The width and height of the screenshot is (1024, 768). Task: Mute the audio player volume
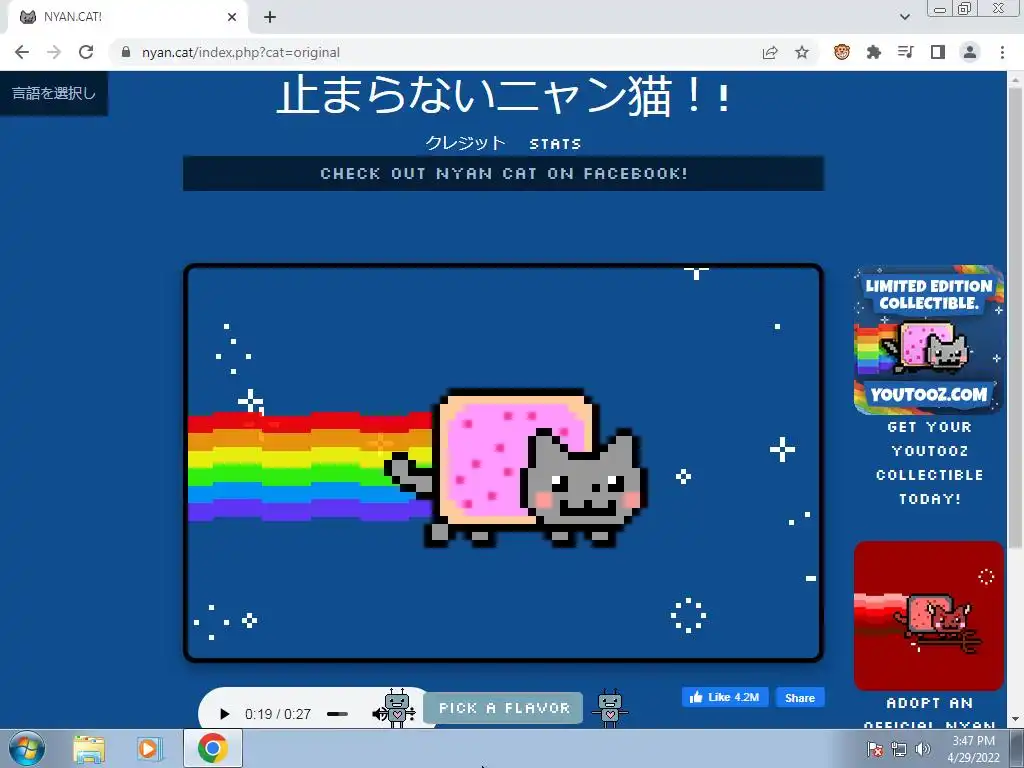[378, 714]
